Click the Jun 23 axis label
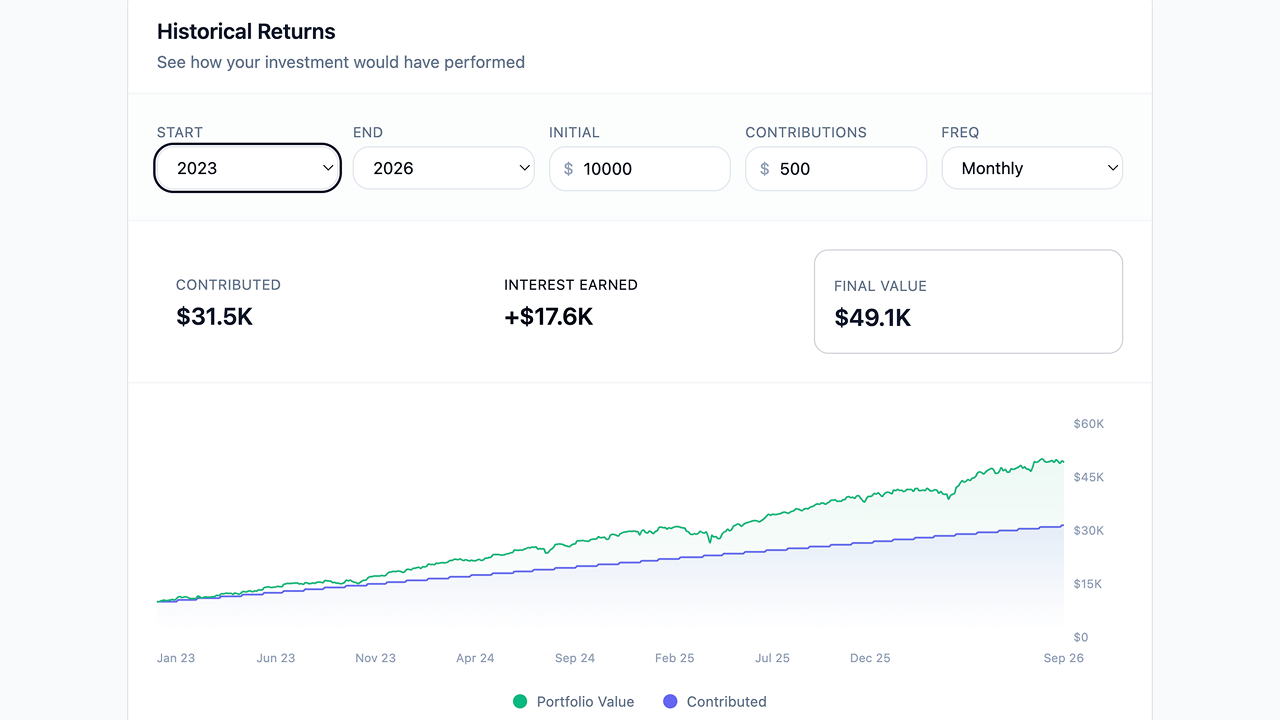 point(276,658)
